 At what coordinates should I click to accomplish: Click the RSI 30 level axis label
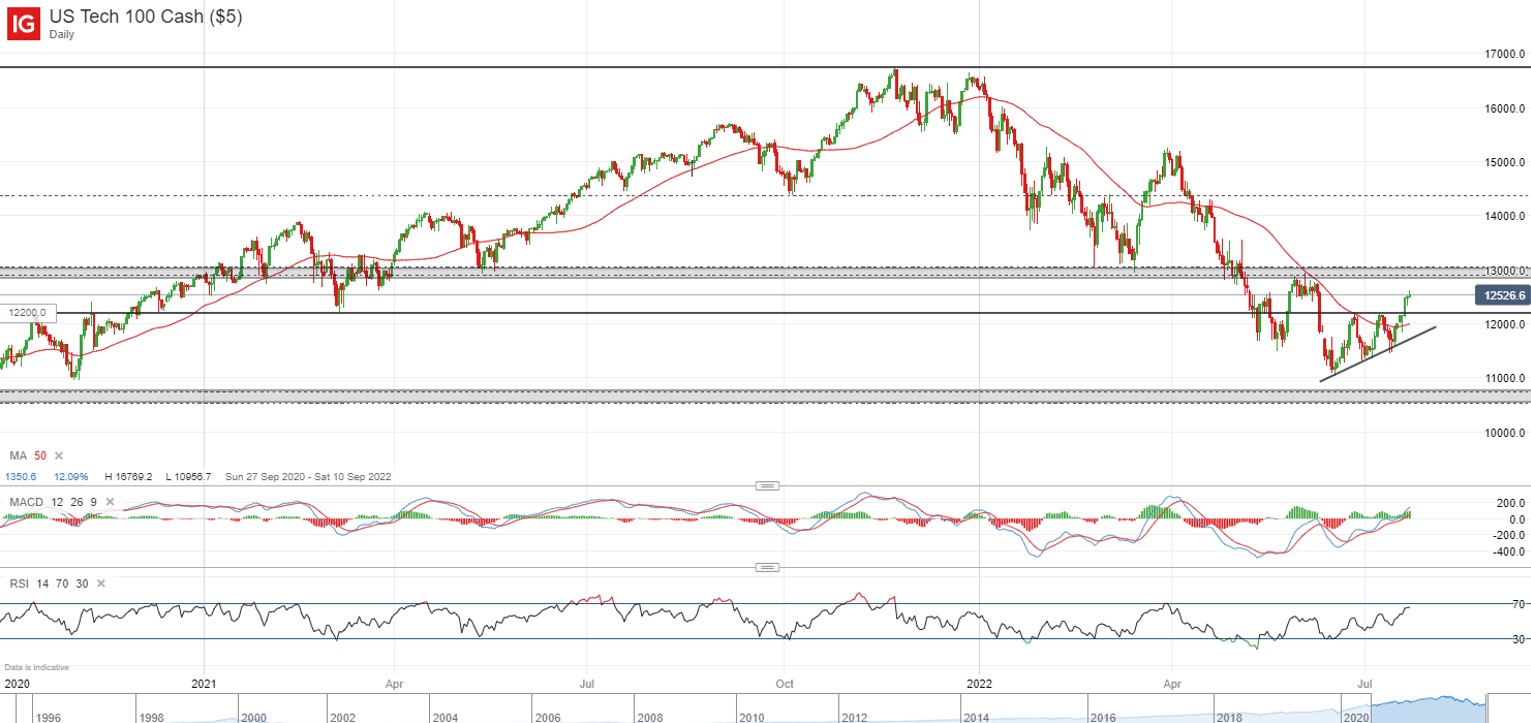[x=1518, y=639]
